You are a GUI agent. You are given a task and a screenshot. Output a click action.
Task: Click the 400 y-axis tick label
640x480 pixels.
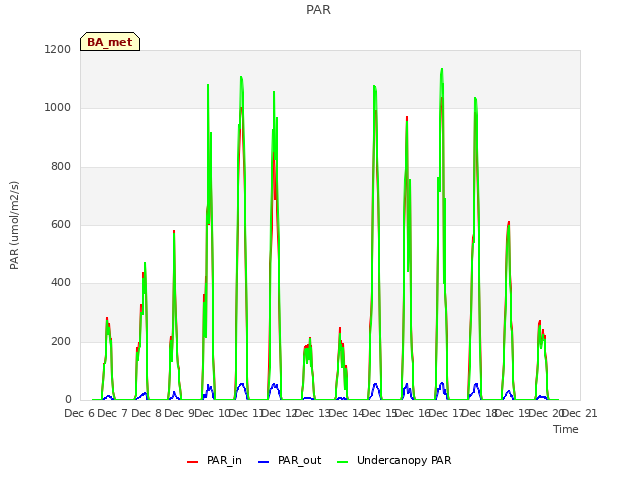coord(61,283)
